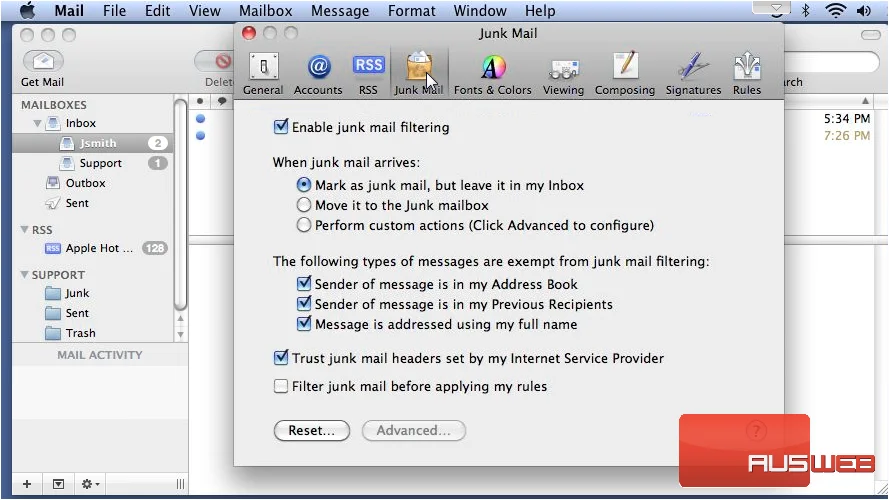Viewport: 889px width, 500px height.
Task: Open the General preferences pane
Action: tap(263, 74)
